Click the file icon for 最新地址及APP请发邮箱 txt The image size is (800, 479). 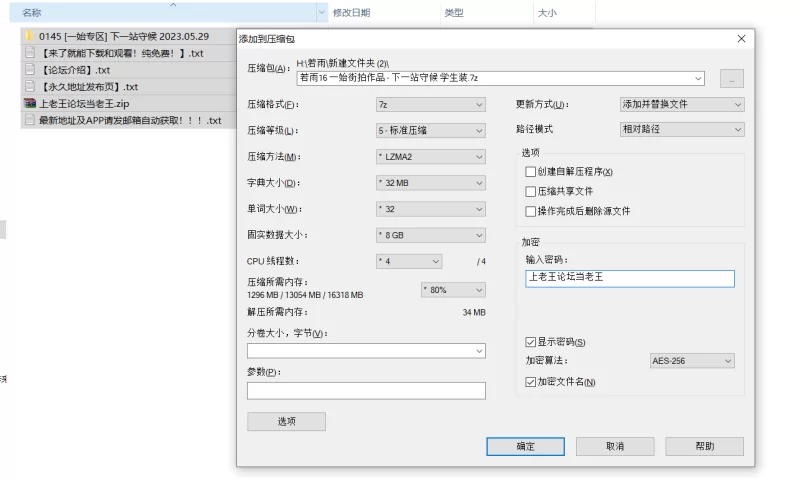point(29,121)
